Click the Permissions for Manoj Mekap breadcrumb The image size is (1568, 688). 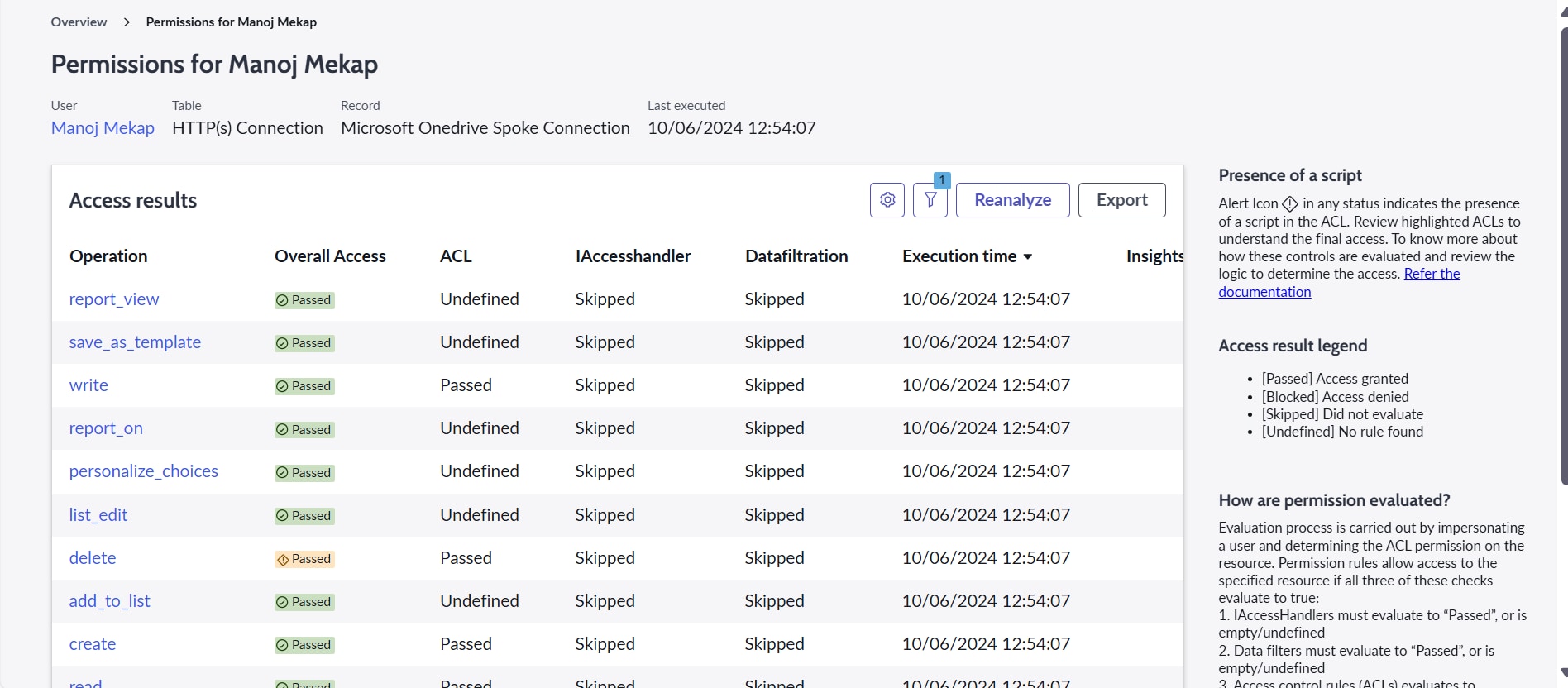(x=232, y=22)
